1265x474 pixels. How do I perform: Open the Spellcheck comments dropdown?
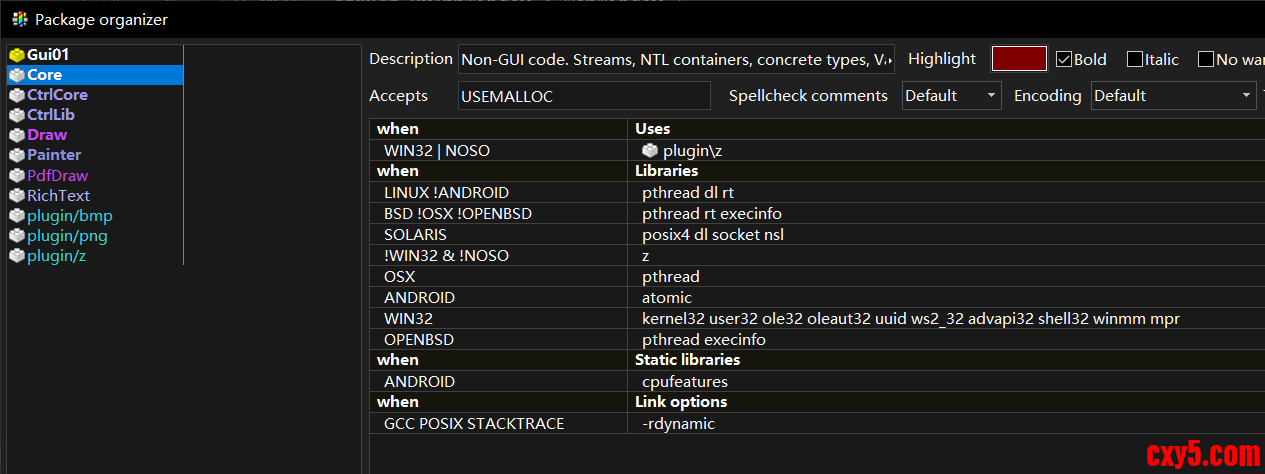pos(951,96)
